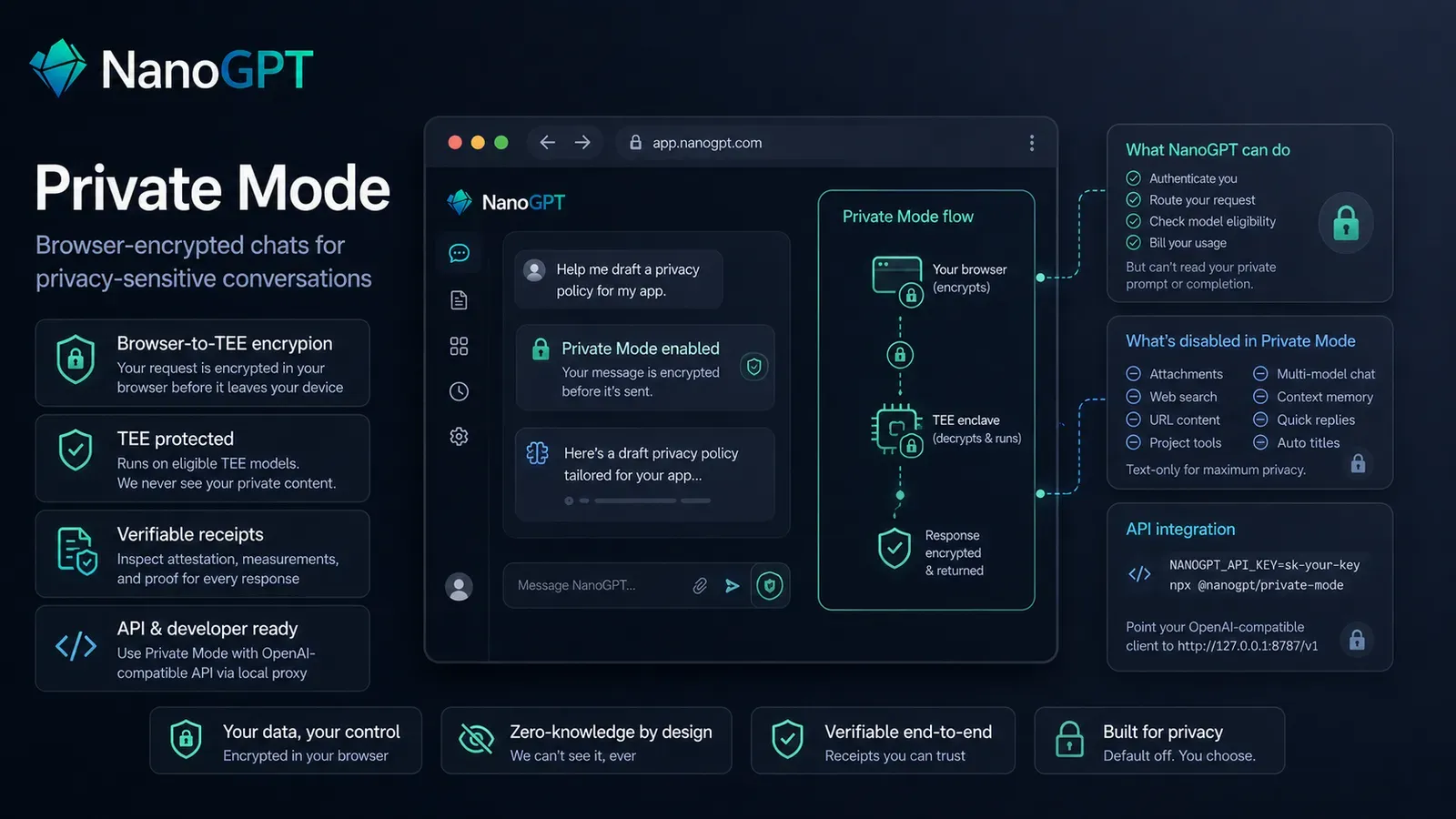Click the Authenticate you checkmark

[1133, 178]
